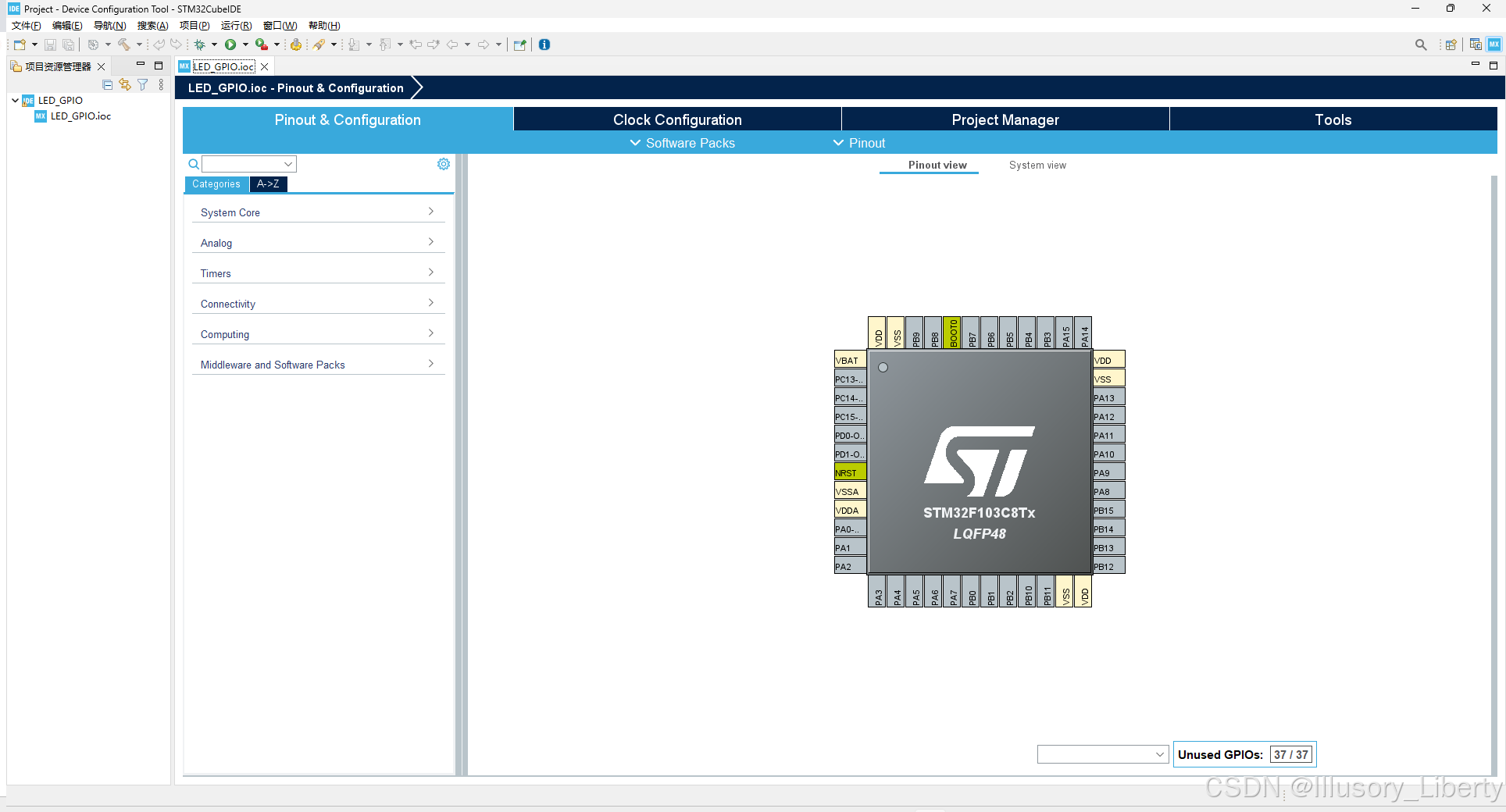Screen dimensions: 1506x812
Task: Close the LED_GPIO.ioc editor tab
Action: click(x=265, y=66)
